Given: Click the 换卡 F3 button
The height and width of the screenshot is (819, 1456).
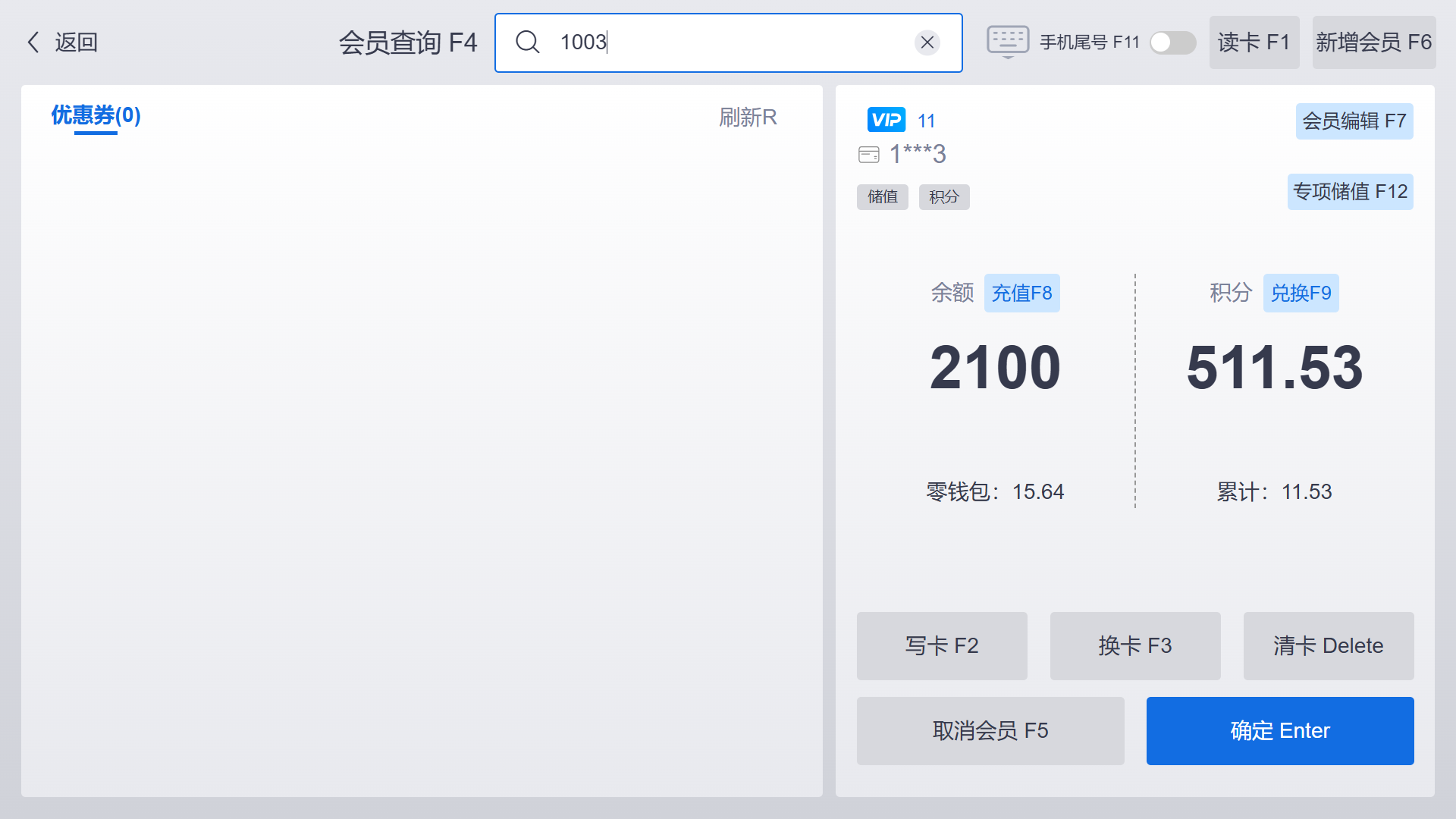Looking at the screenshot, I should pos(1135,646).
